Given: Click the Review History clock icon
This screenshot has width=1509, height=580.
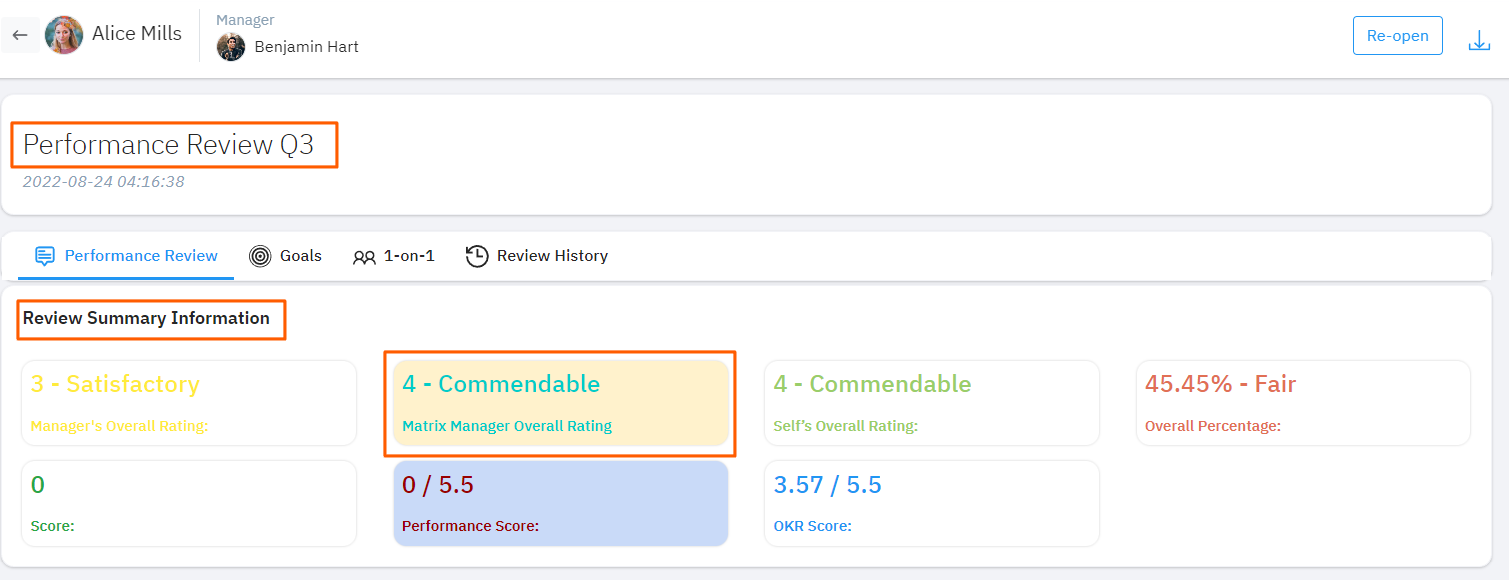Looking at the screenshot, I should (477, 256).
